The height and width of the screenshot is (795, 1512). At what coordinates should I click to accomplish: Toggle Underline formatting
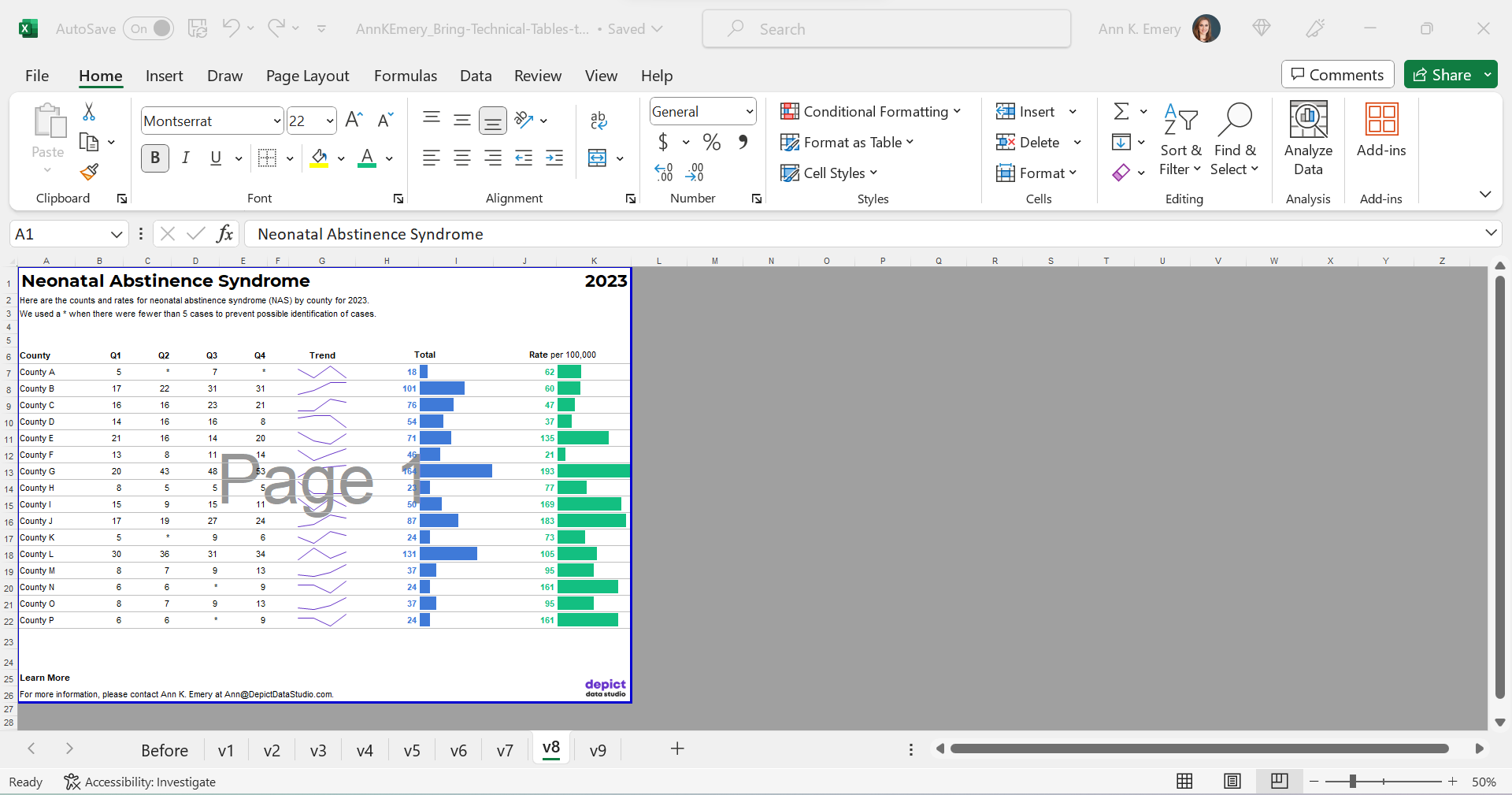tap(216, 158)
